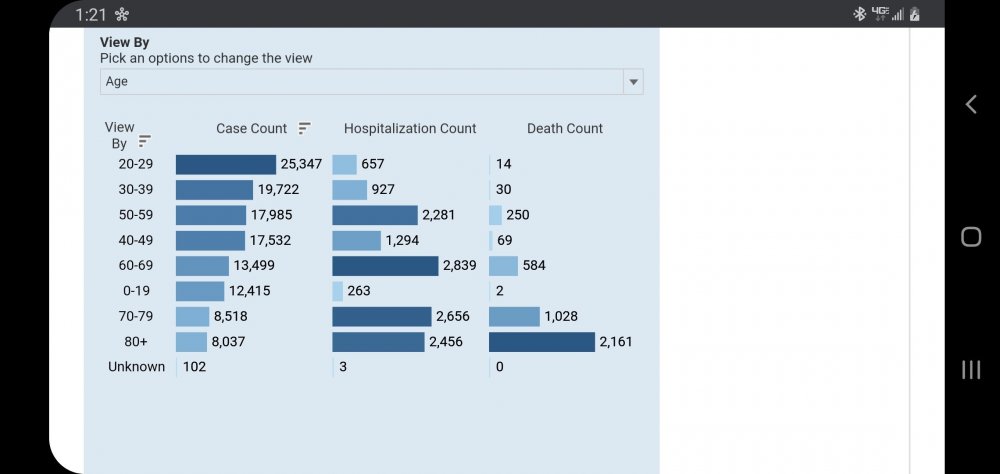This screenshot has height=474, width=1000.
Task: Click the 20-29 age row label
Action: point(136,164)
